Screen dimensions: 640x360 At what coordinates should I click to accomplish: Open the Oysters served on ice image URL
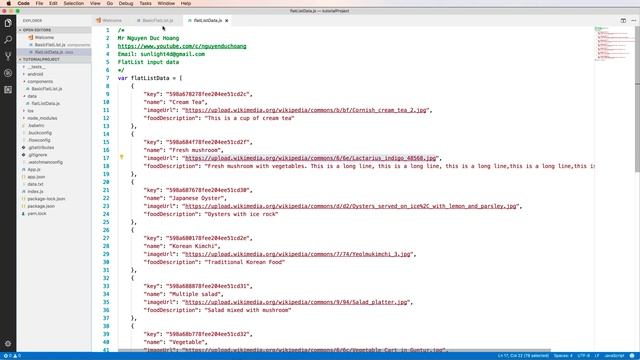[x=351, y=206]
